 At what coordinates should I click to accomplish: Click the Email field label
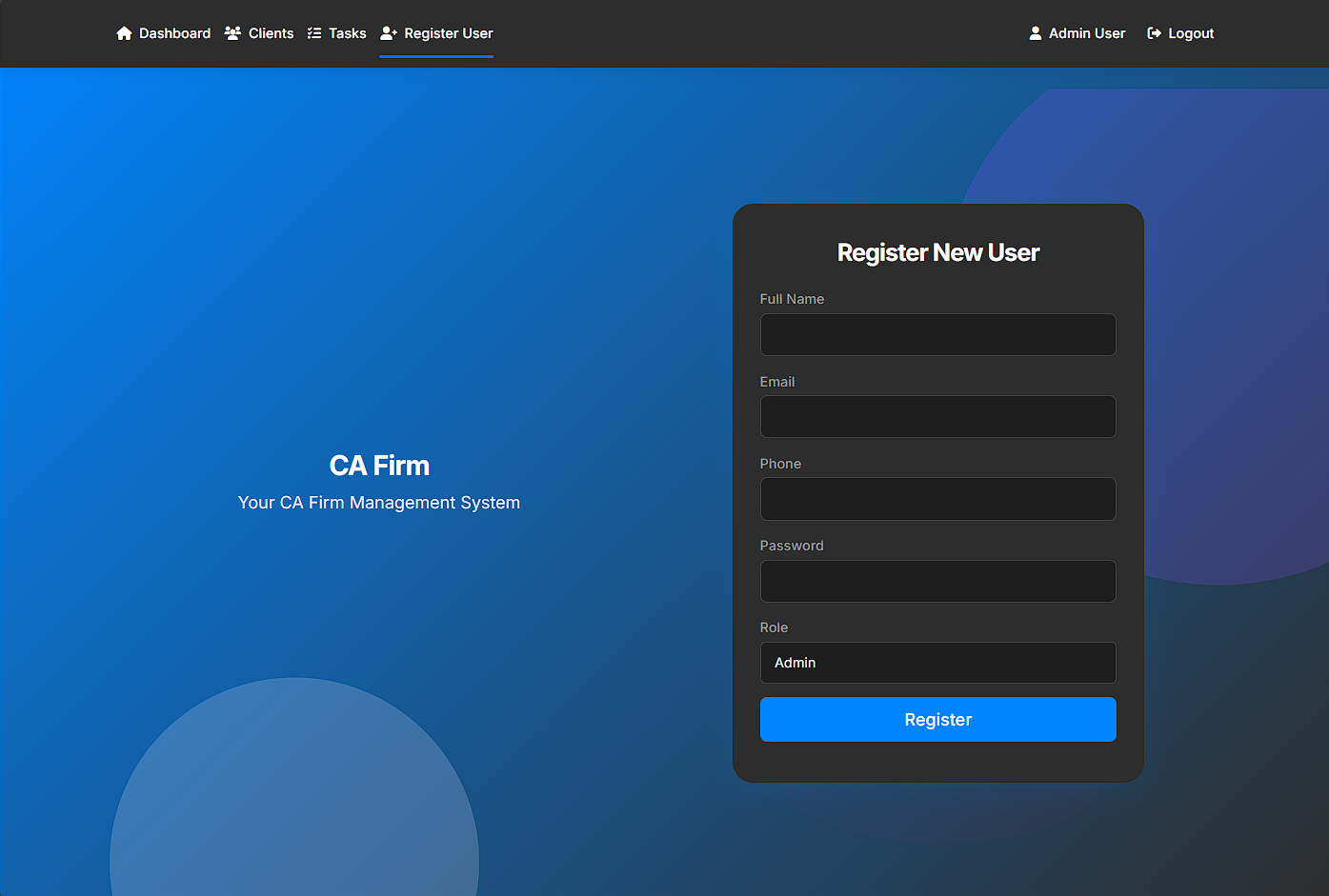tap(777, 382)
